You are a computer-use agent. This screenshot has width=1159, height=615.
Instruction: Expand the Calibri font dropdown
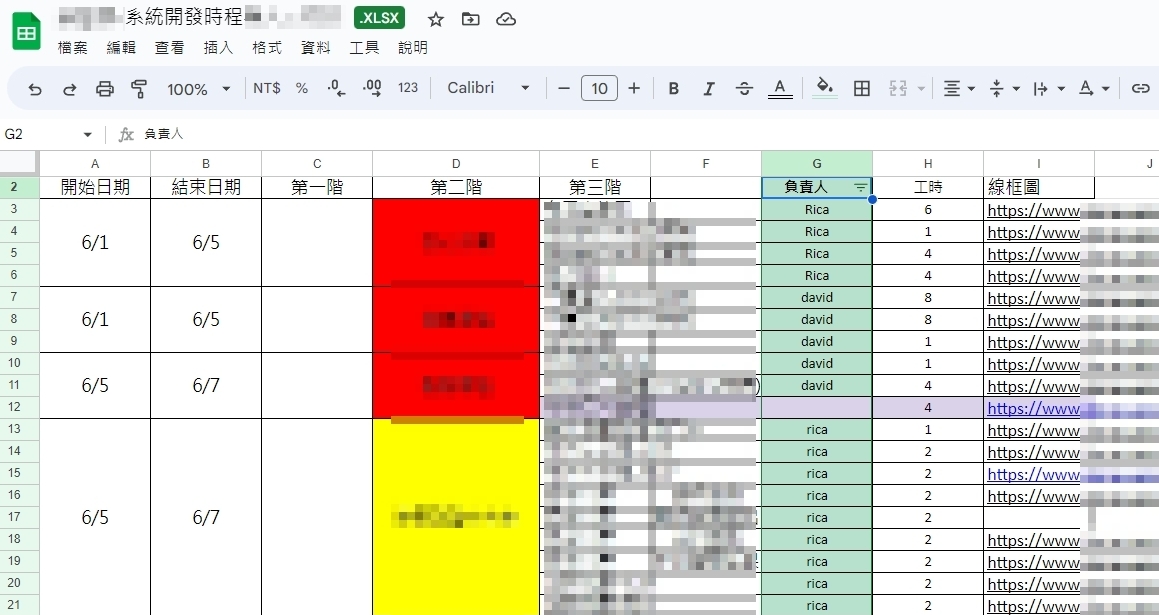[x=488, y=88]
